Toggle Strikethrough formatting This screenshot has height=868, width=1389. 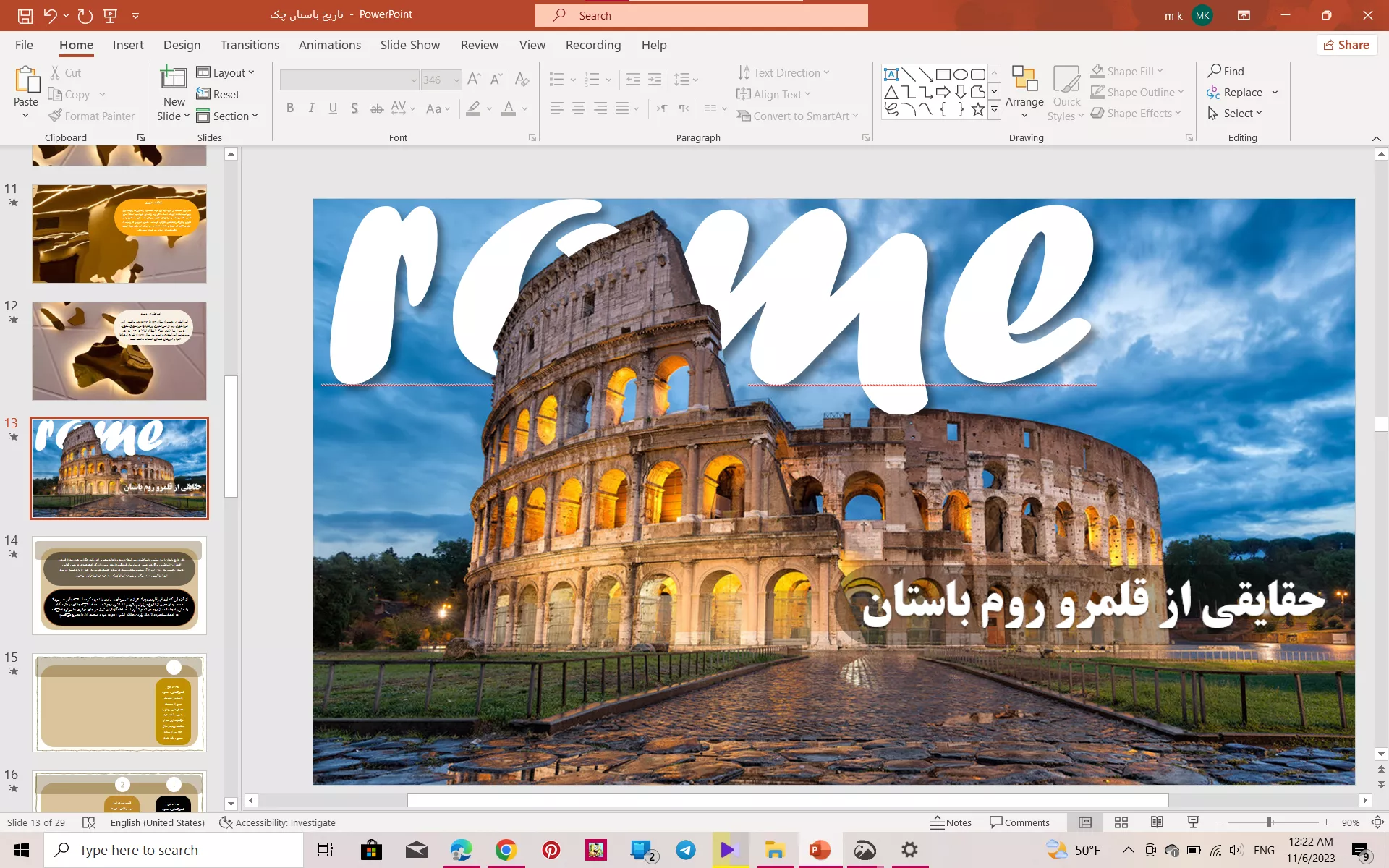(x=376, y=109)
